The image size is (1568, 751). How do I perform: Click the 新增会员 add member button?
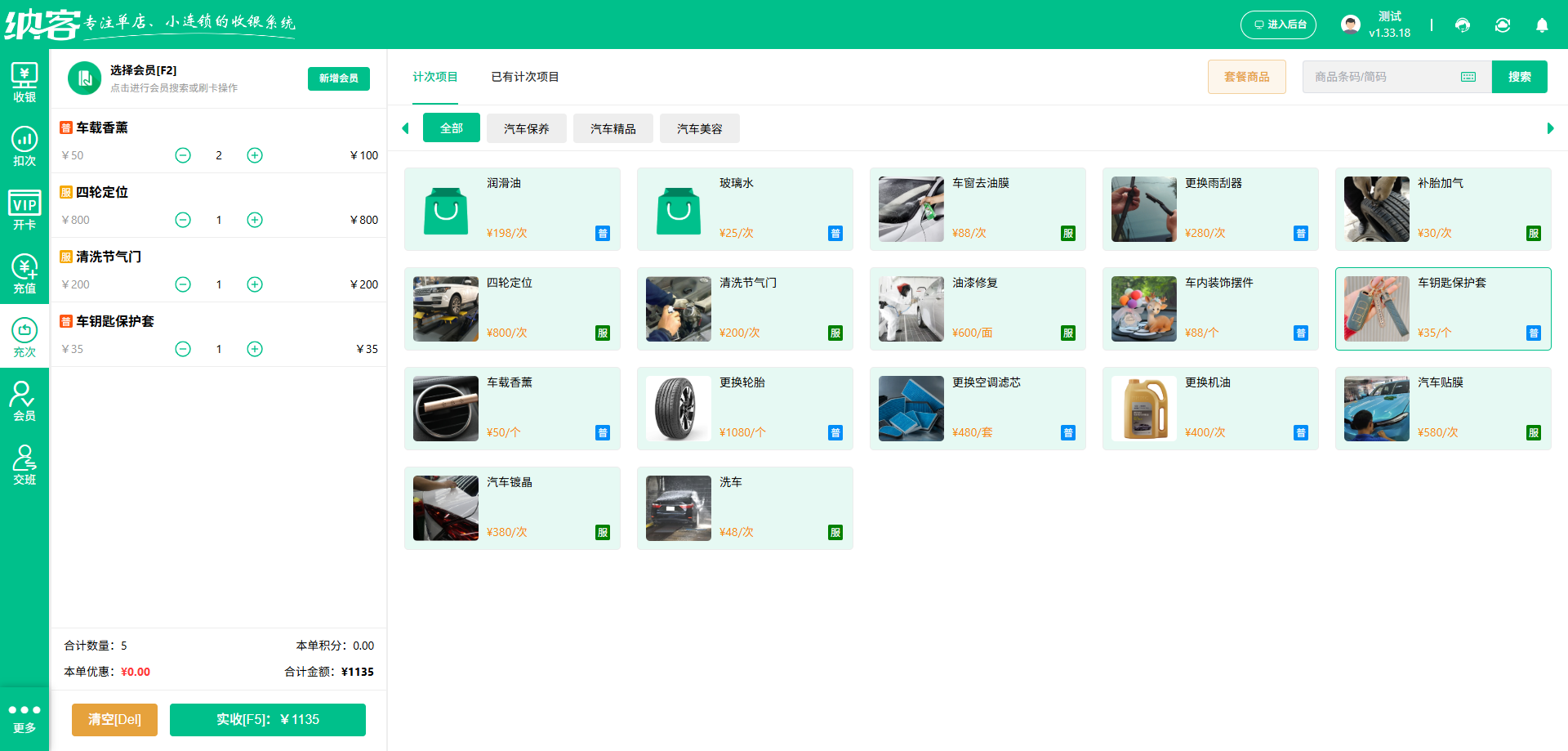click(338, 78)
